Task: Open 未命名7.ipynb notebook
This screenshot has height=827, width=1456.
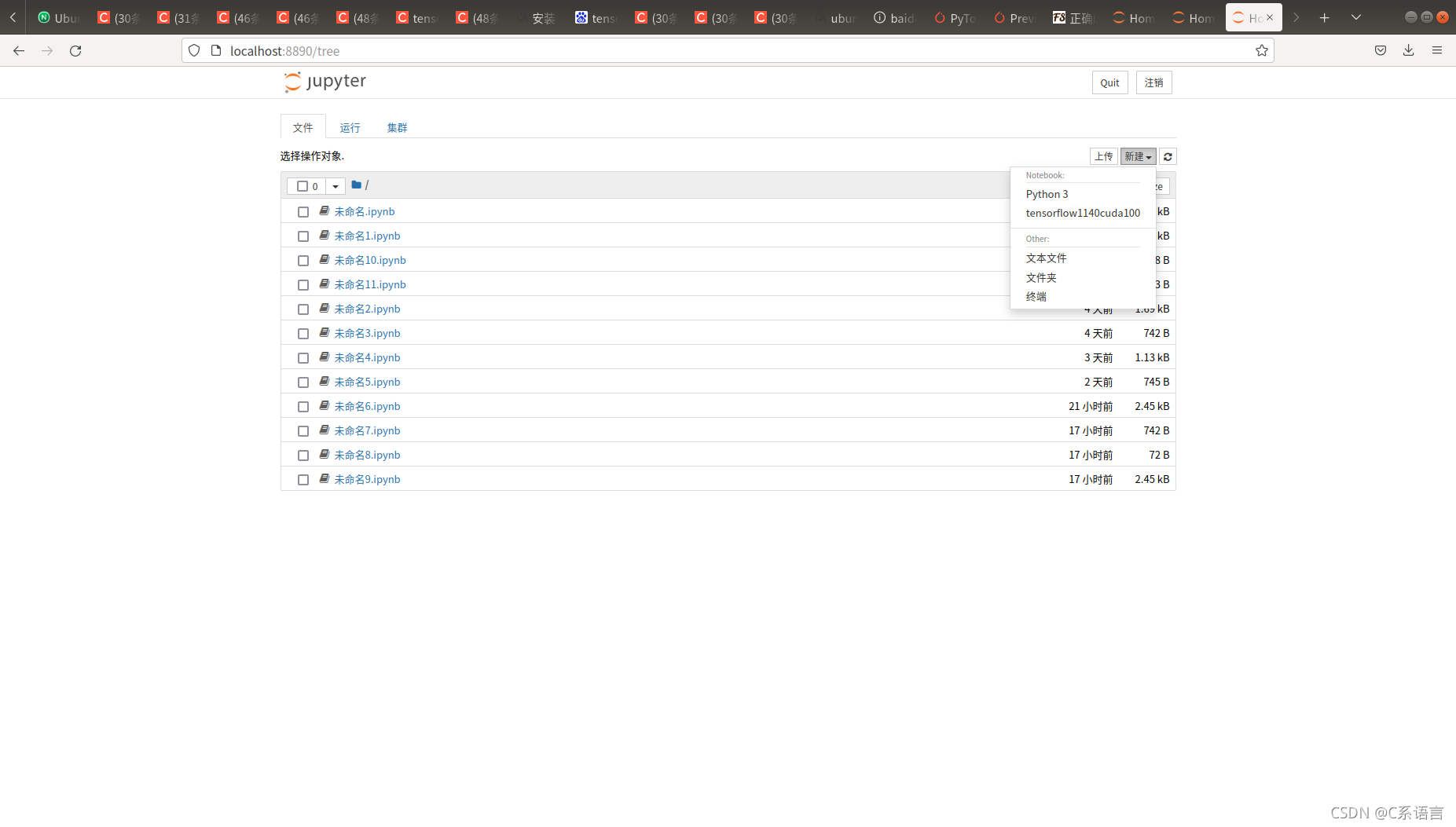Action: (x=367, y=430)
